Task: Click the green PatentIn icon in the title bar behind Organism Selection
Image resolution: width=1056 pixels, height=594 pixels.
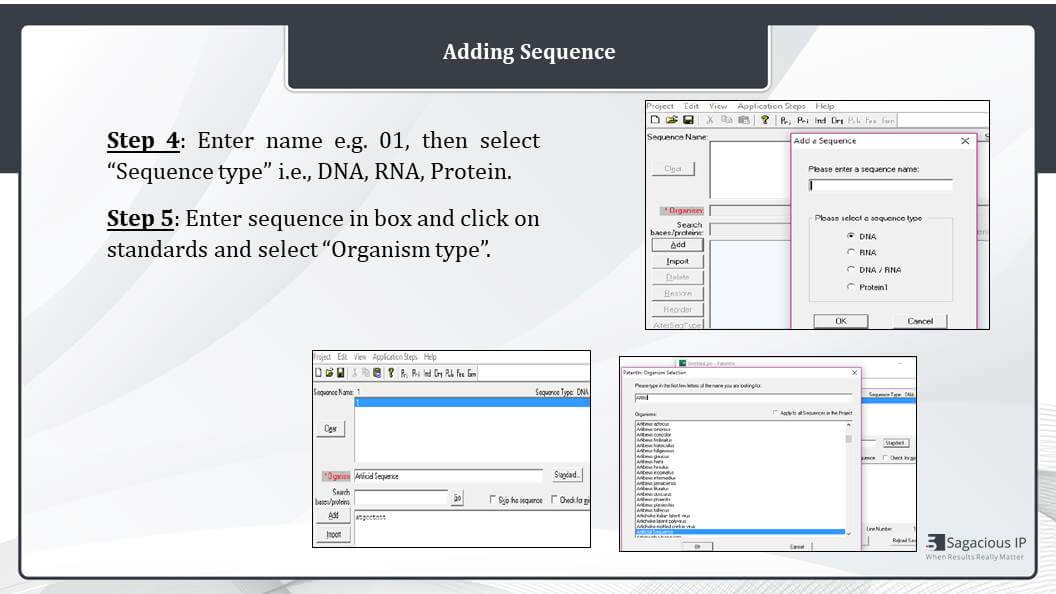Action: [x=682, y=363]
